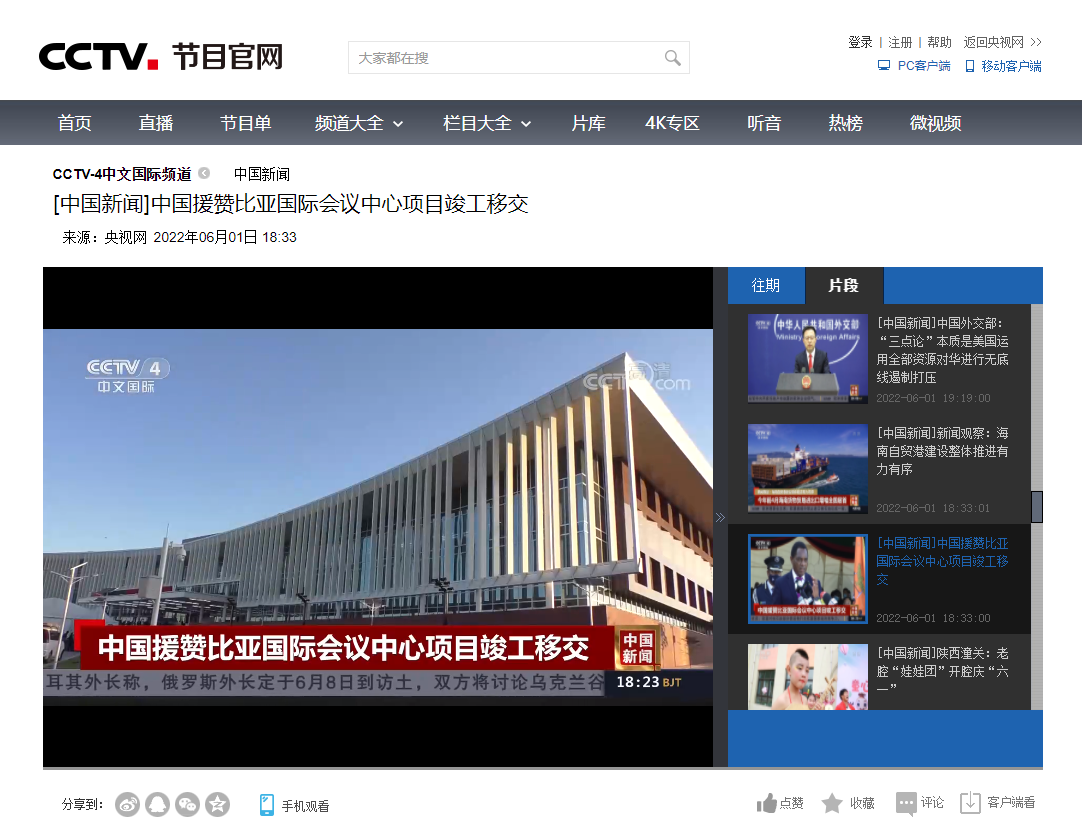Click the 评论 label

point(932,802)
